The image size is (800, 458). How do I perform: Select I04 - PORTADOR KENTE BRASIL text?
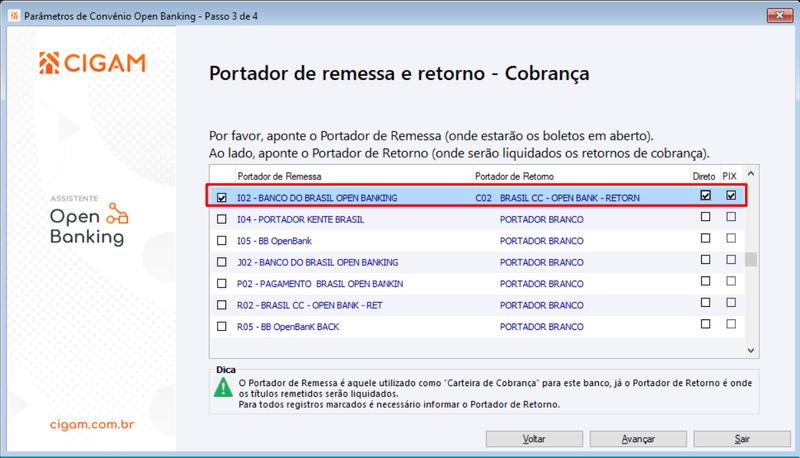coord(301,219)
